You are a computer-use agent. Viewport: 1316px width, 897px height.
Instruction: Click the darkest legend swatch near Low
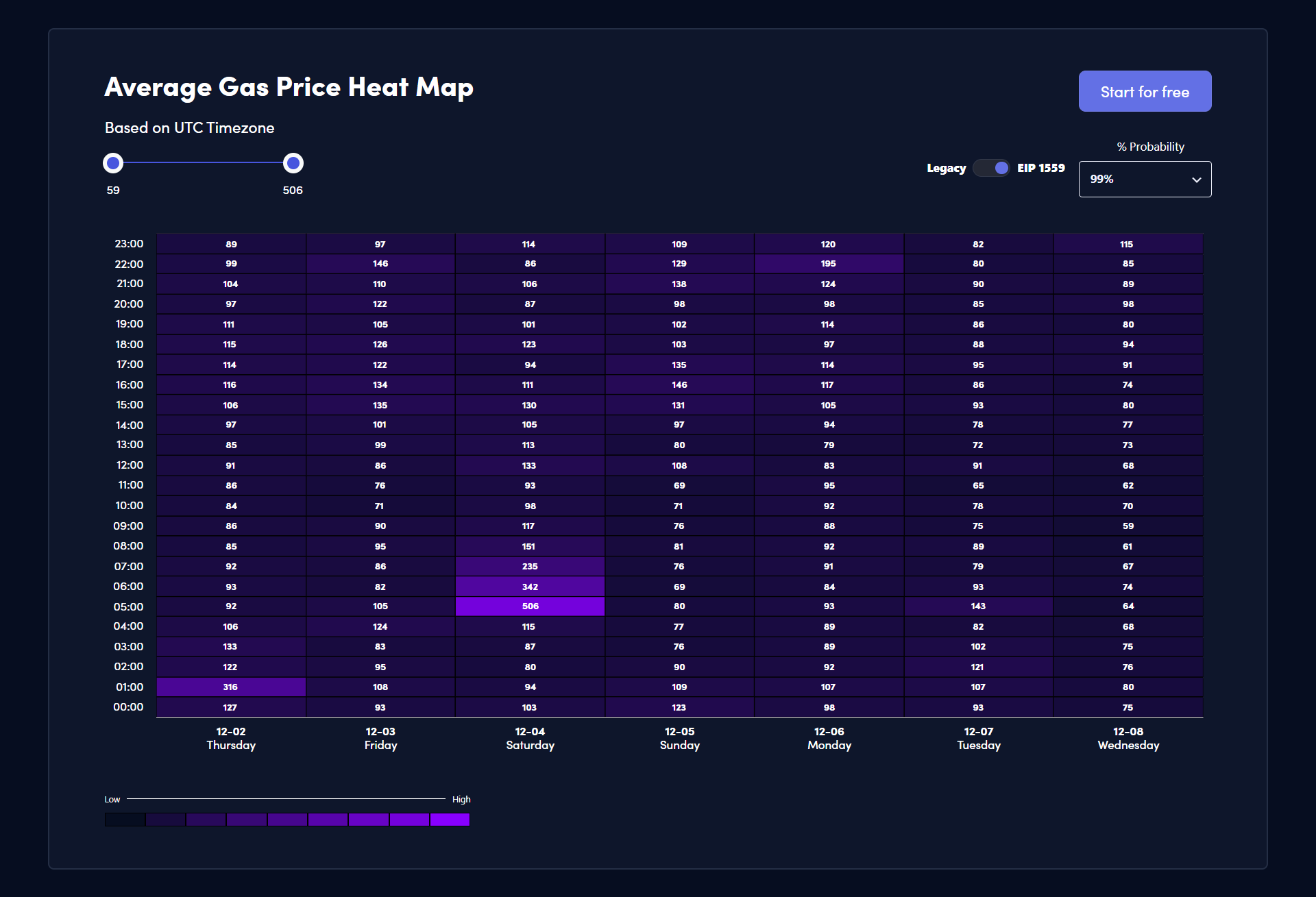coord(125,820)
